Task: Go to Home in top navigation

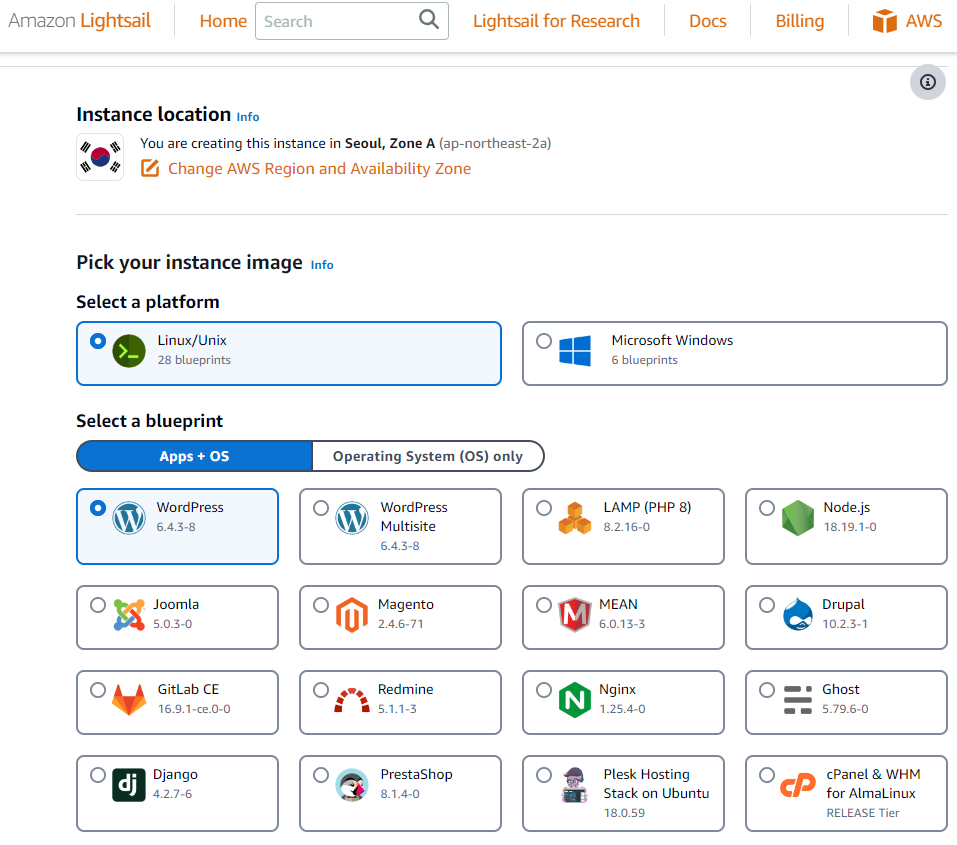Action: pyautogui.click(x=223, y=21)
